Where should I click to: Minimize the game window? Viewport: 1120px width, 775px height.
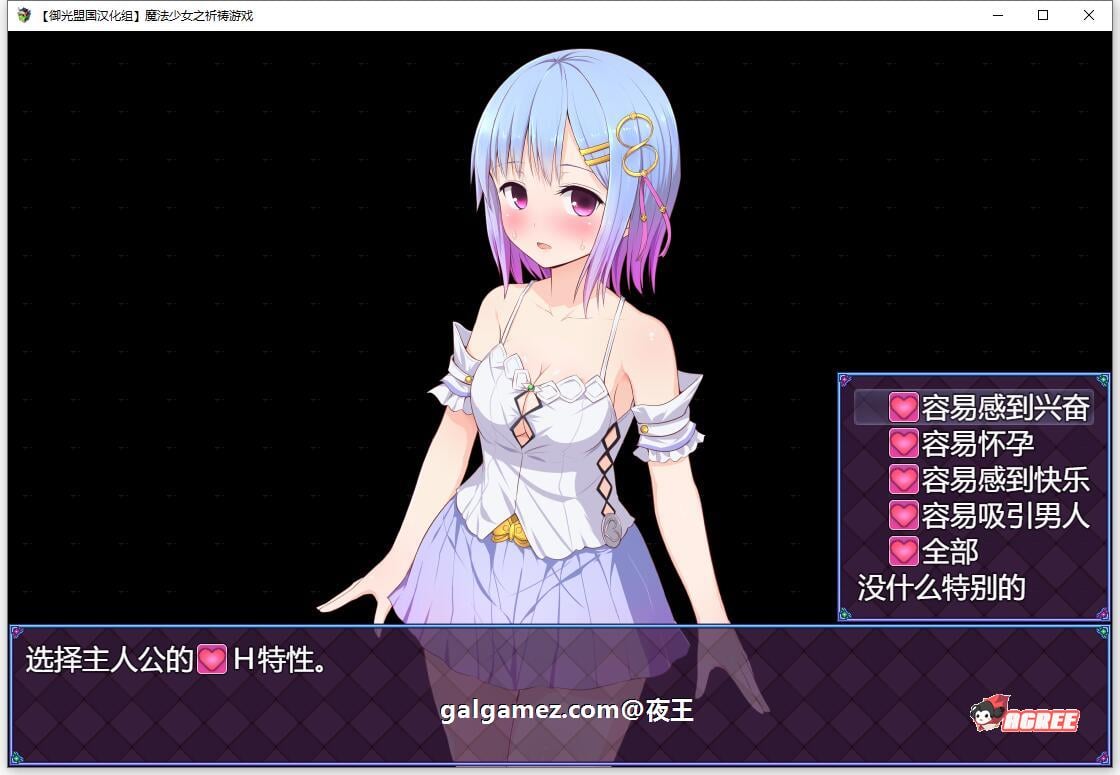[x=996, y=15]
